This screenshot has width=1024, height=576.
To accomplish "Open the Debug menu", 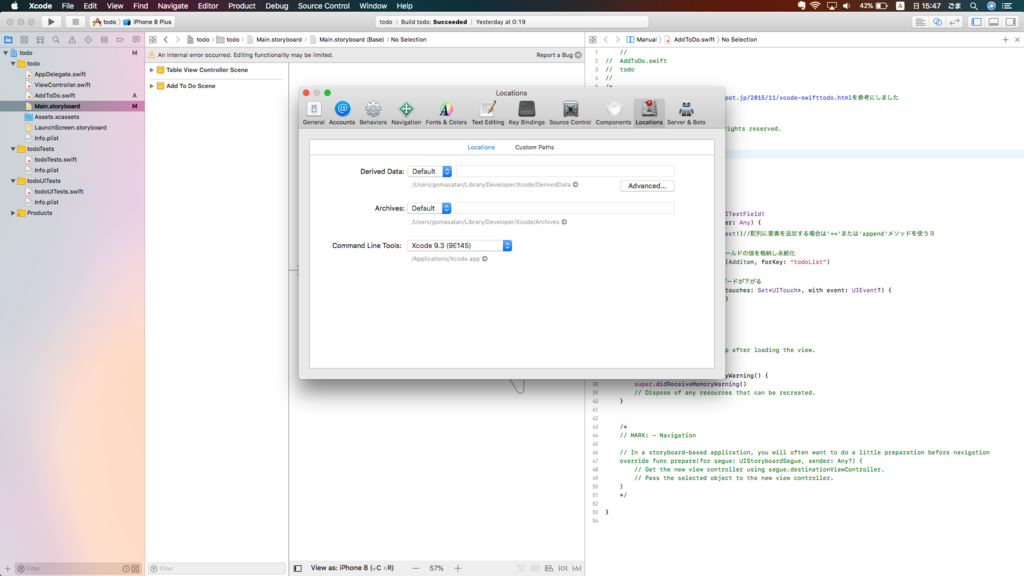I will point(276,6).
